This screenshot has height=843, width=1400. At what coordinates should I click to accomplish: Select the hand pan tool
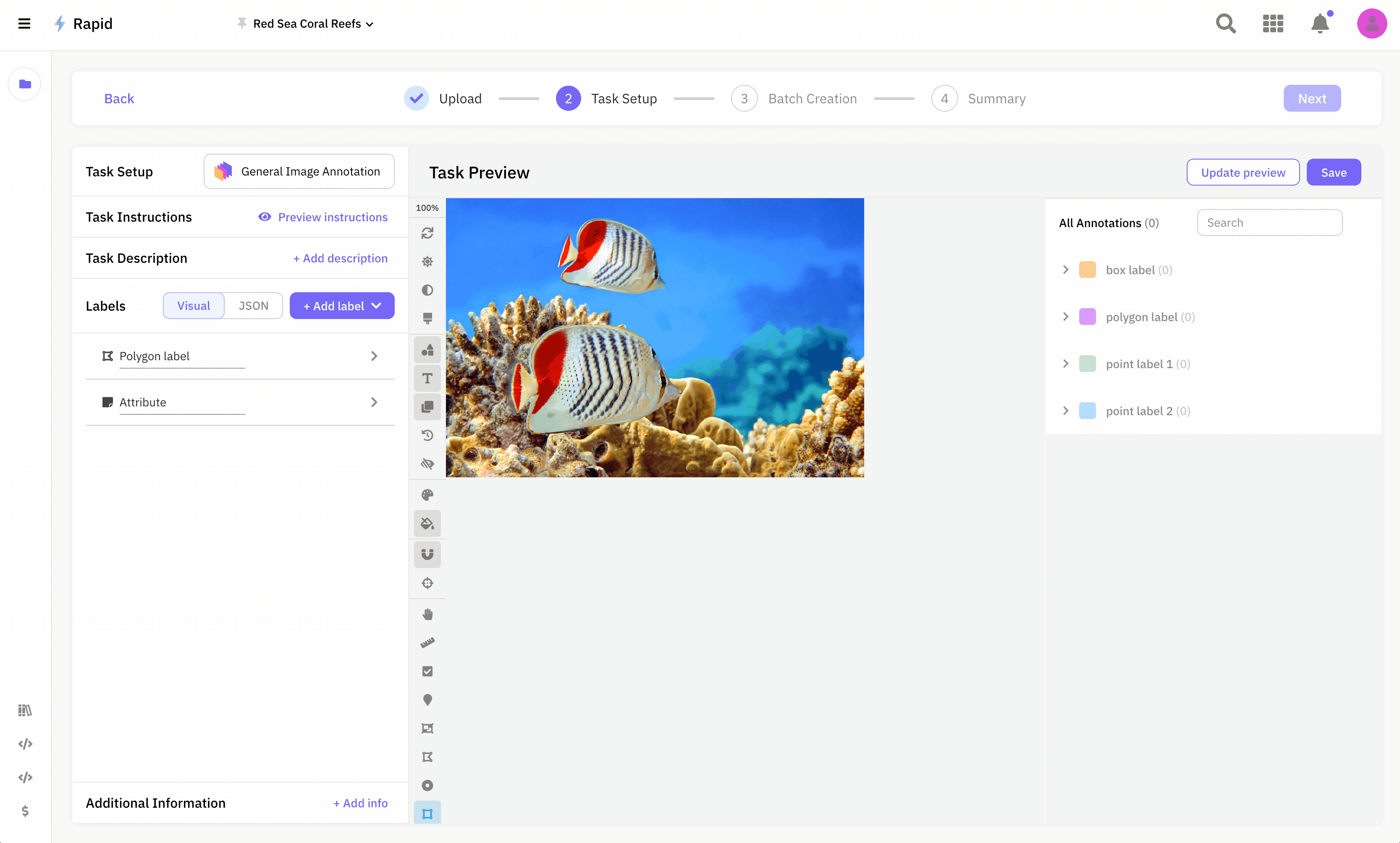(x=427, y=614)
